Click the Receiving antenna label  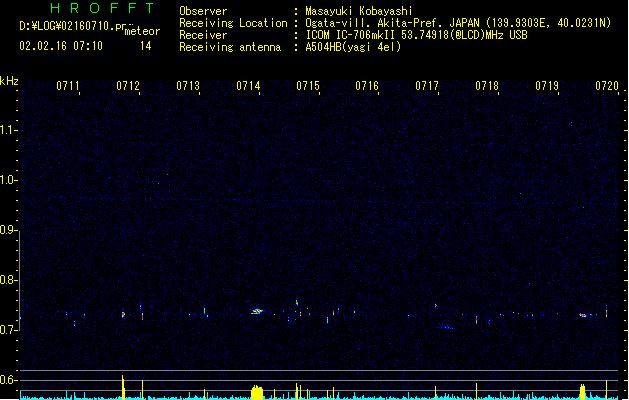click(x=230, y=47)
